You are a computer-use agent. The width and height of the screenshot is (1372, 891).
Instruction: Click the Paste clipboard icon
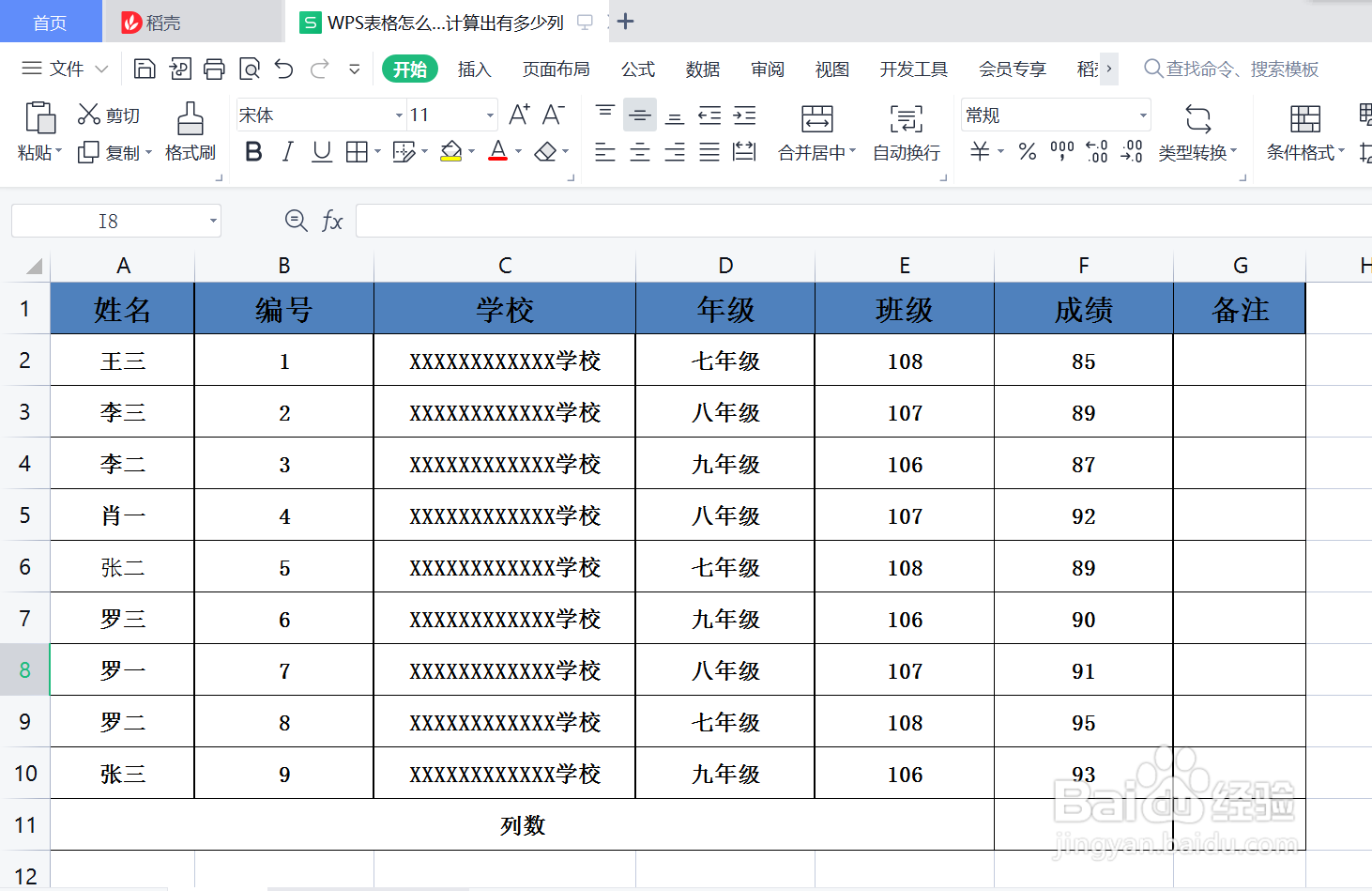[40, 118]
